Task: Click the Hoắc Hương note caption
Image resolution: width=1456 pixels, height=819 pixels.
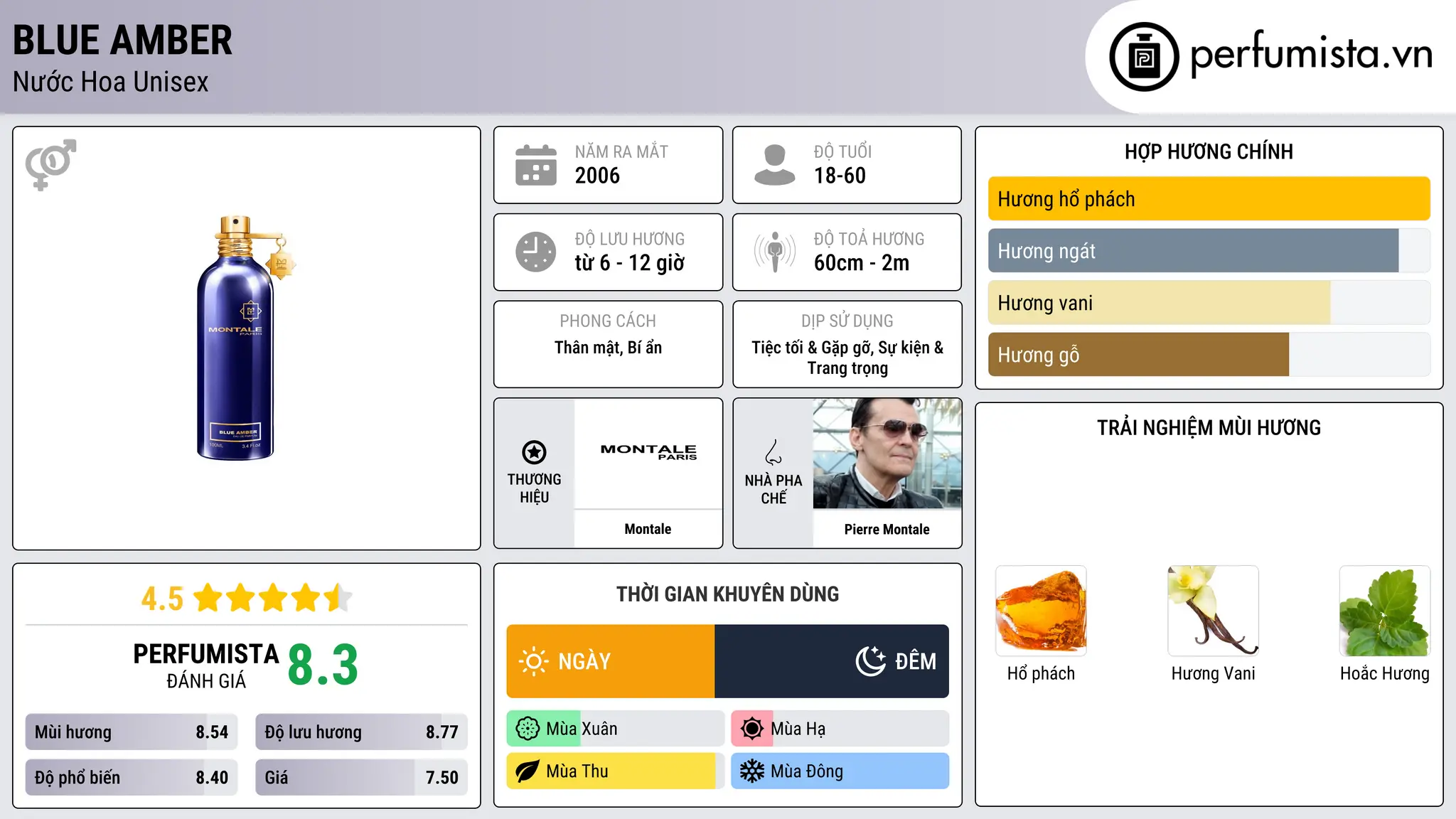Action: (1385, 673)
